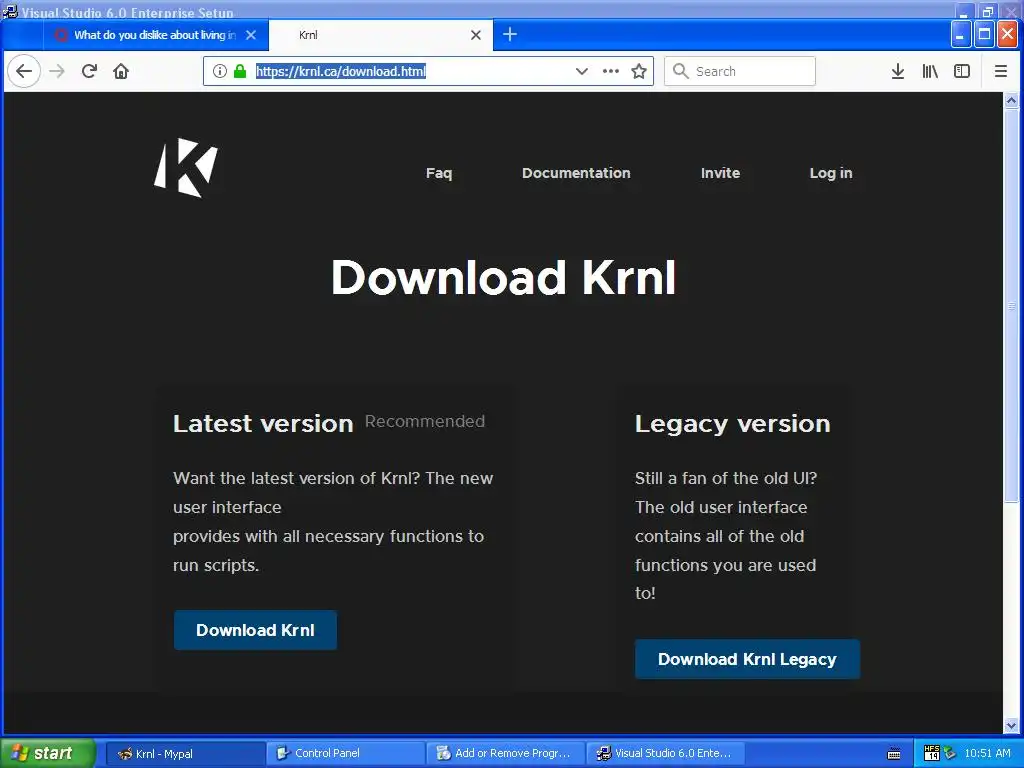1024x768 pixels.
Task: Click the 'Recommended' label
Action: coord(425,421)
